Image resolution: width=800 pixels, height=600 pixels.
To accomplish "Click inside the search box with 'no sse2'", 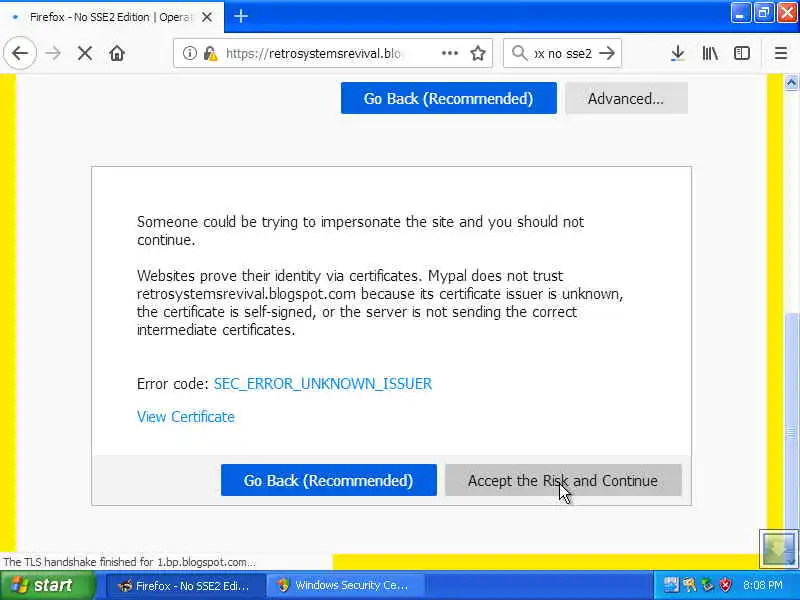I will (563, 53).
